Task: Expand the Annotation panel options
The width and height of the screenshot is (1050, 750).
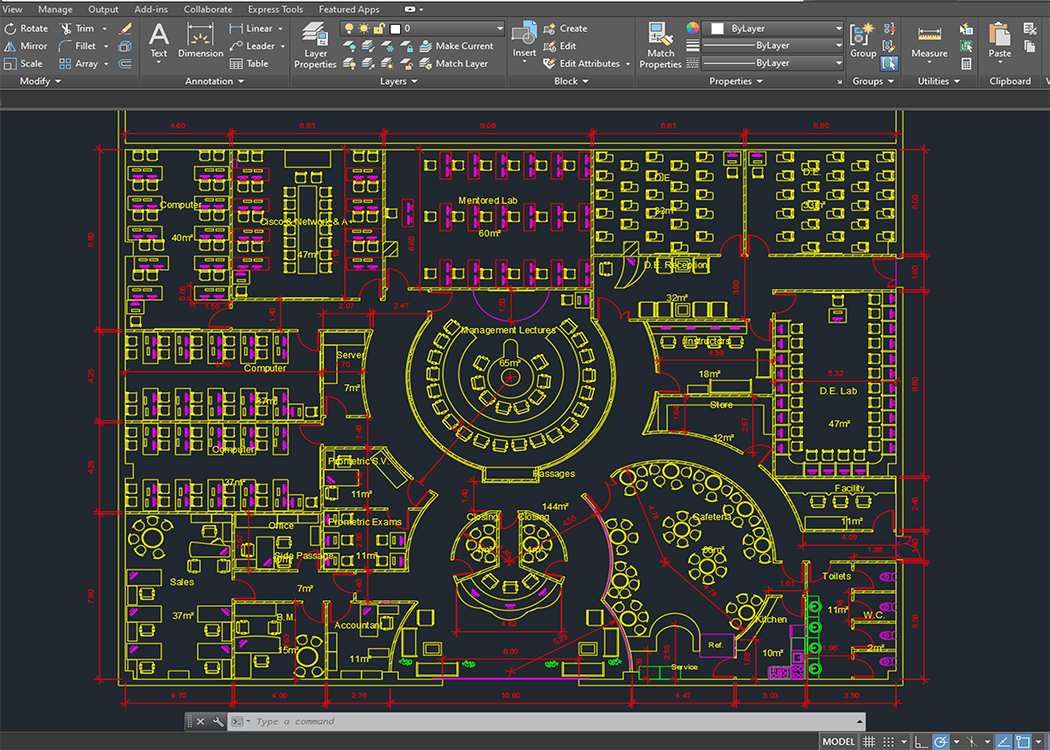Action: pos(214,81)
